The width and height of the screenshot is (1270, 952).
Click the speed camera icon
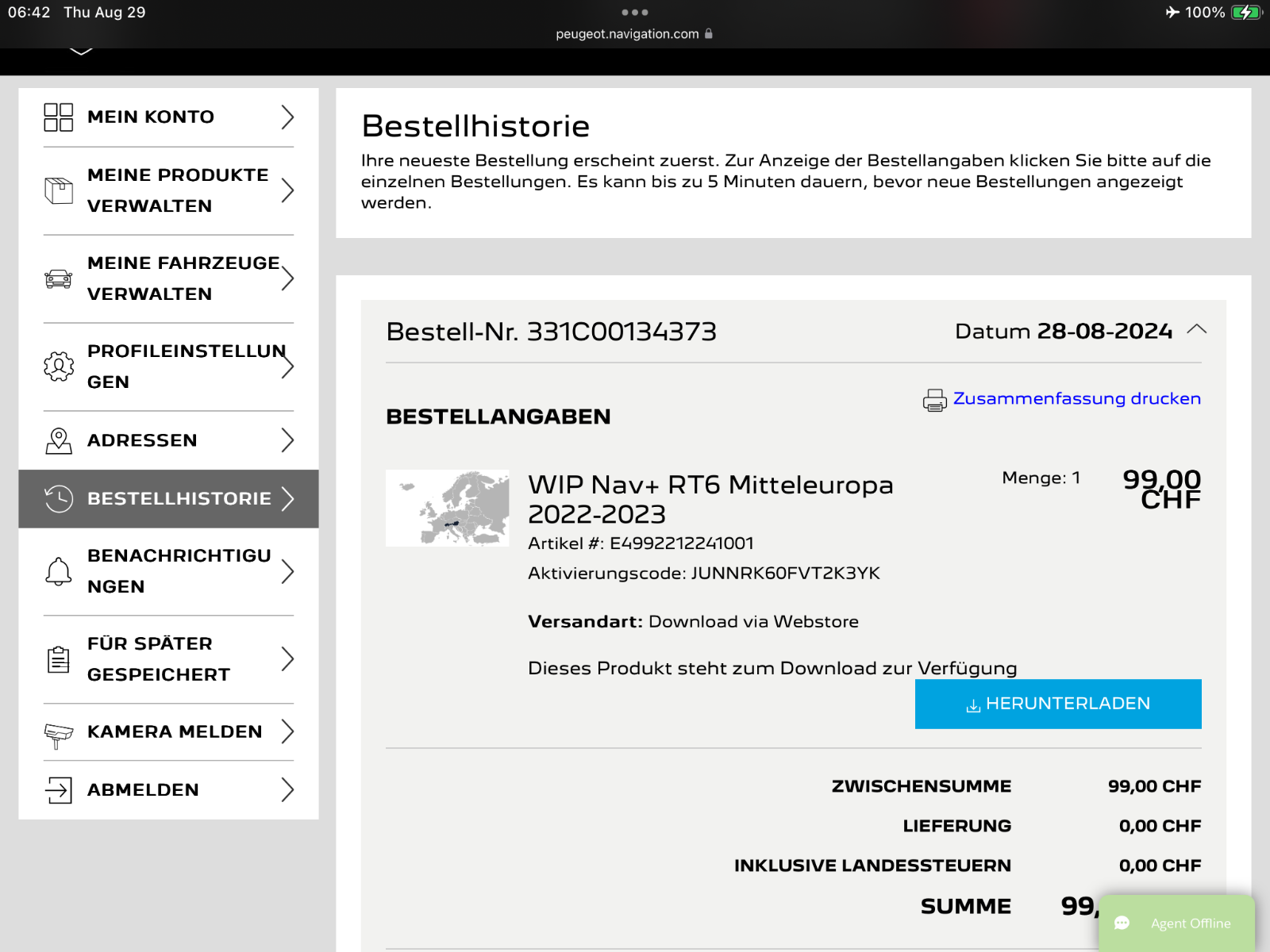point(59,735)
